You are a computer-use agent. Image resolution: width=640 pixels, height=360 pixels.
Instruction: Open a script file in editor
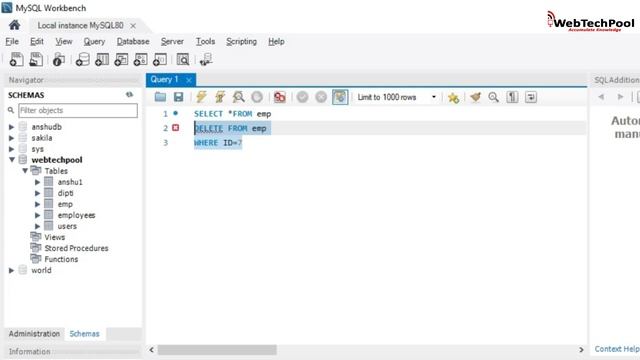[160, 97]
